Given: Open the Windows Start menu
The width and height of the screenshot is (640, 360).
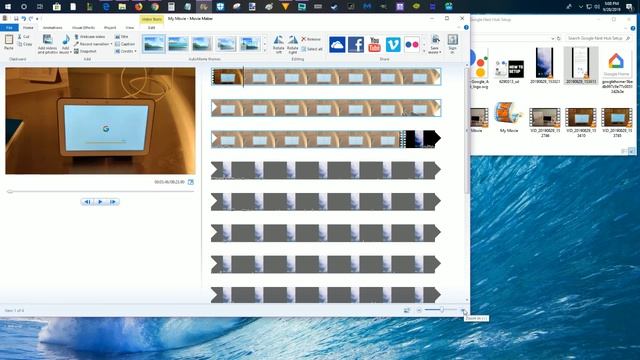Looking at the screenshot, I should click(x=8, y=7).
